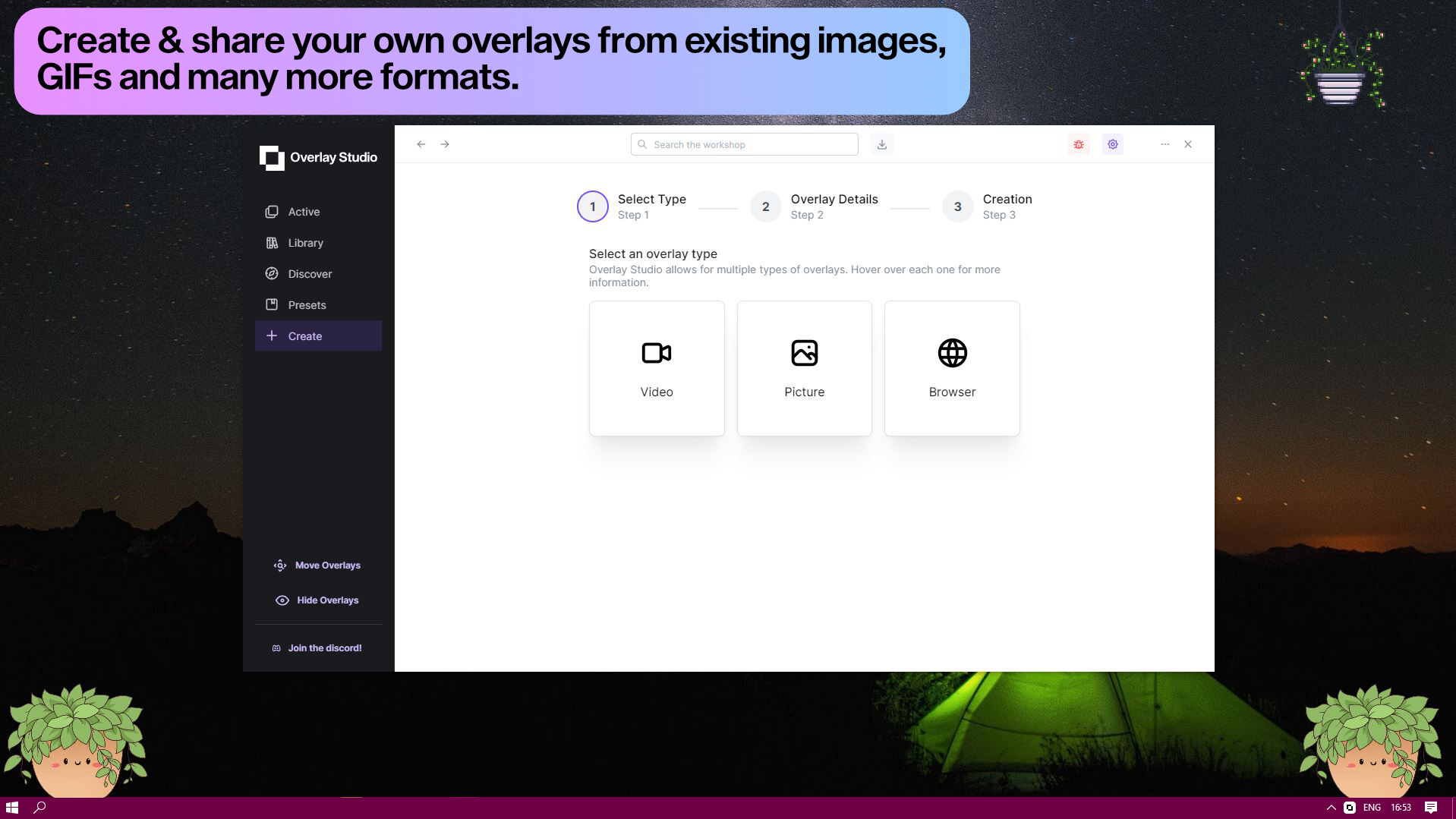Select the Video overlay type
Image resolution: width=1456 pixels, height=819 pixels.
click(656, 368)
